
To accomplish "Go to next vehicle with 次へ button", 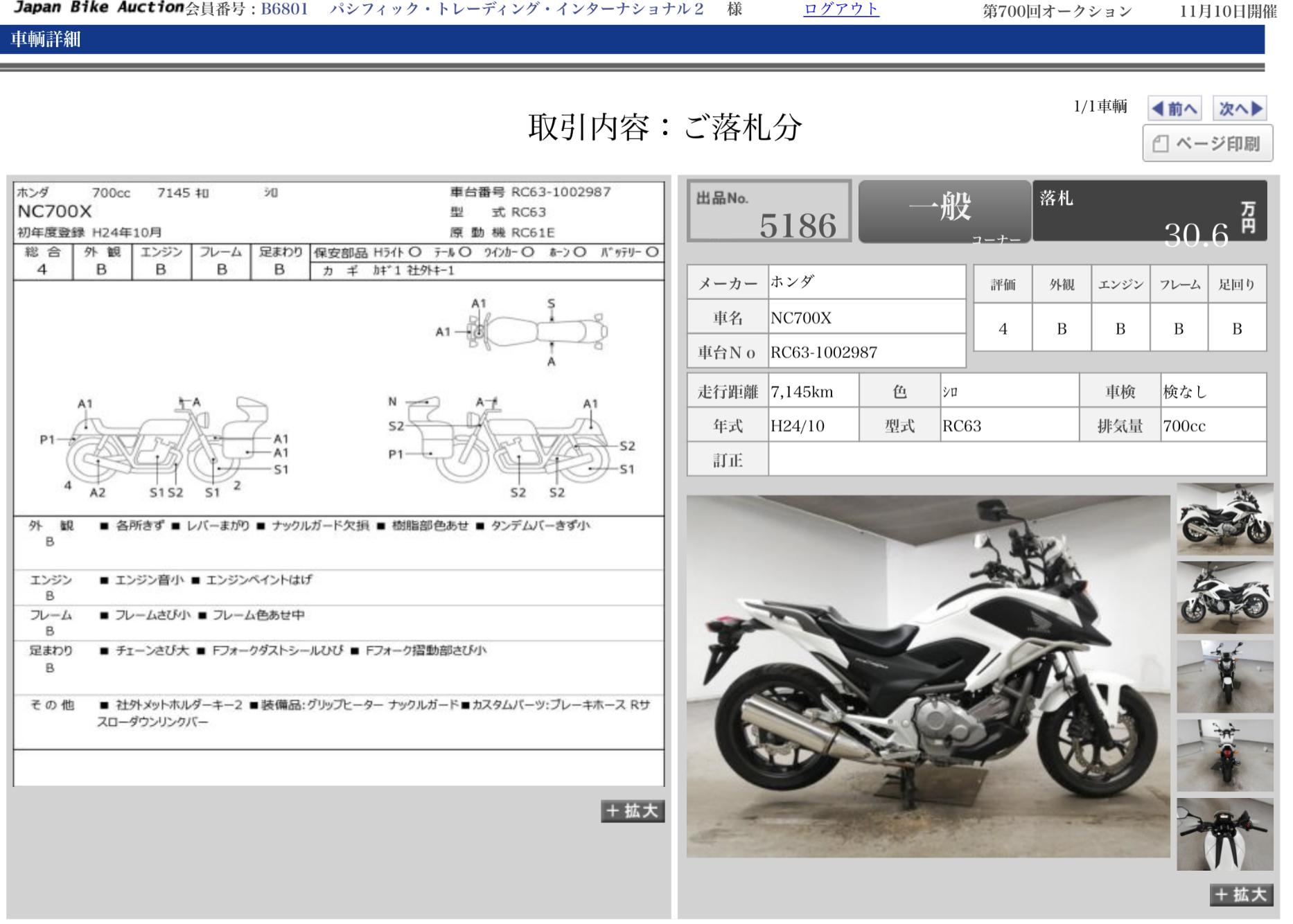I will pos(1240,109).
